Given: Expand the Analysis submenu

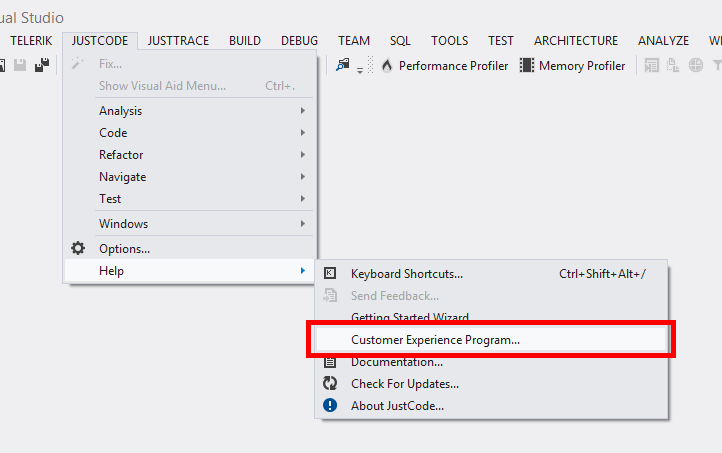Looking at the screenshot, I should (190, 110).
